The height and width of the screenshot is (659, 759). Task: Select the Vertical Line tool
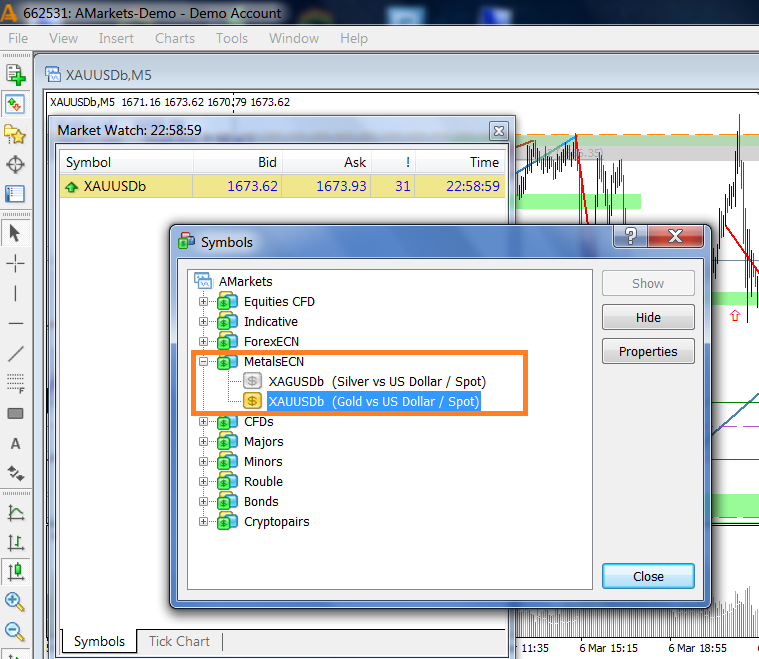click(15, 293)
